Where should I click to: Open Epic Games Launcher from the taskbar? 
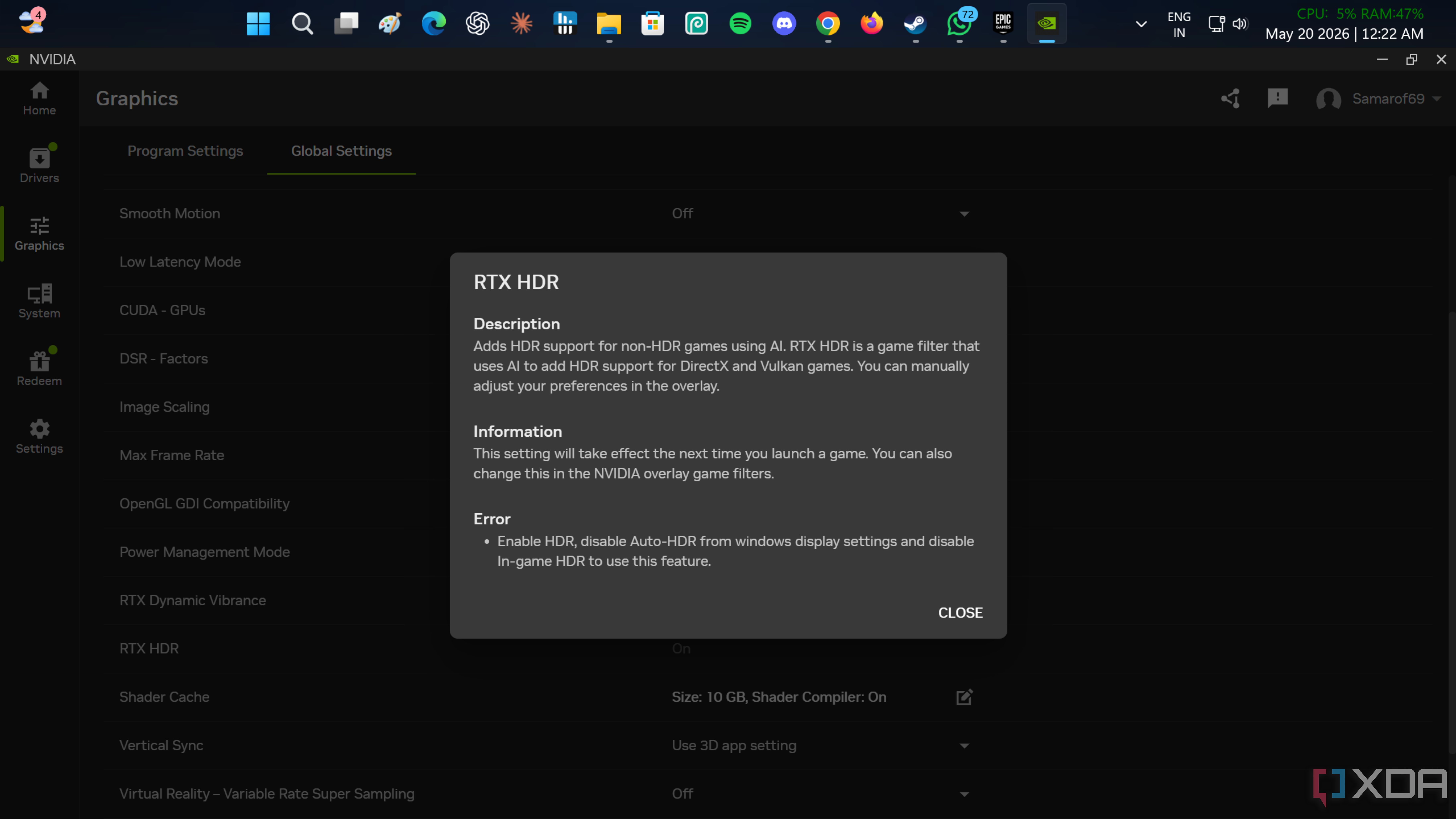pos(1003,24)
